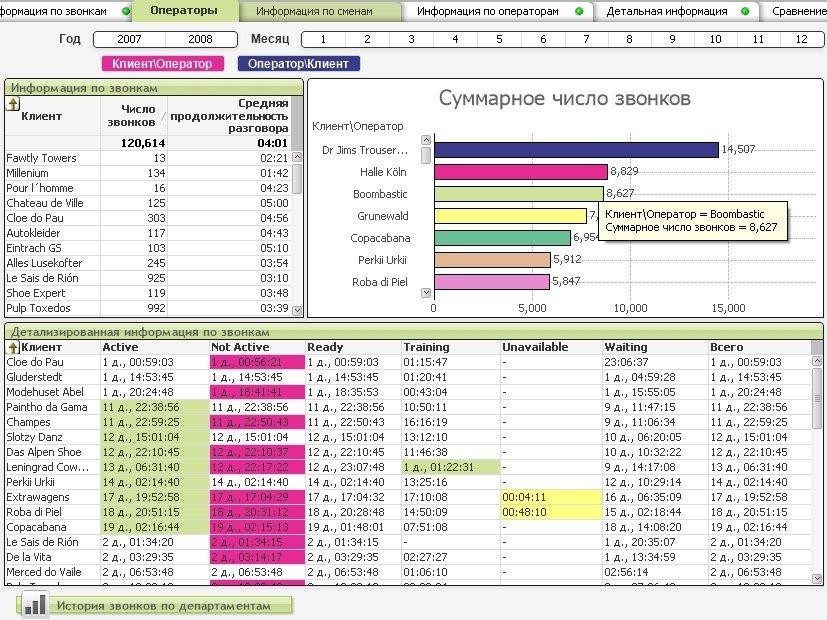
Task: Click the dark blue Dr Jims Trouser bar
Action: 575,150
